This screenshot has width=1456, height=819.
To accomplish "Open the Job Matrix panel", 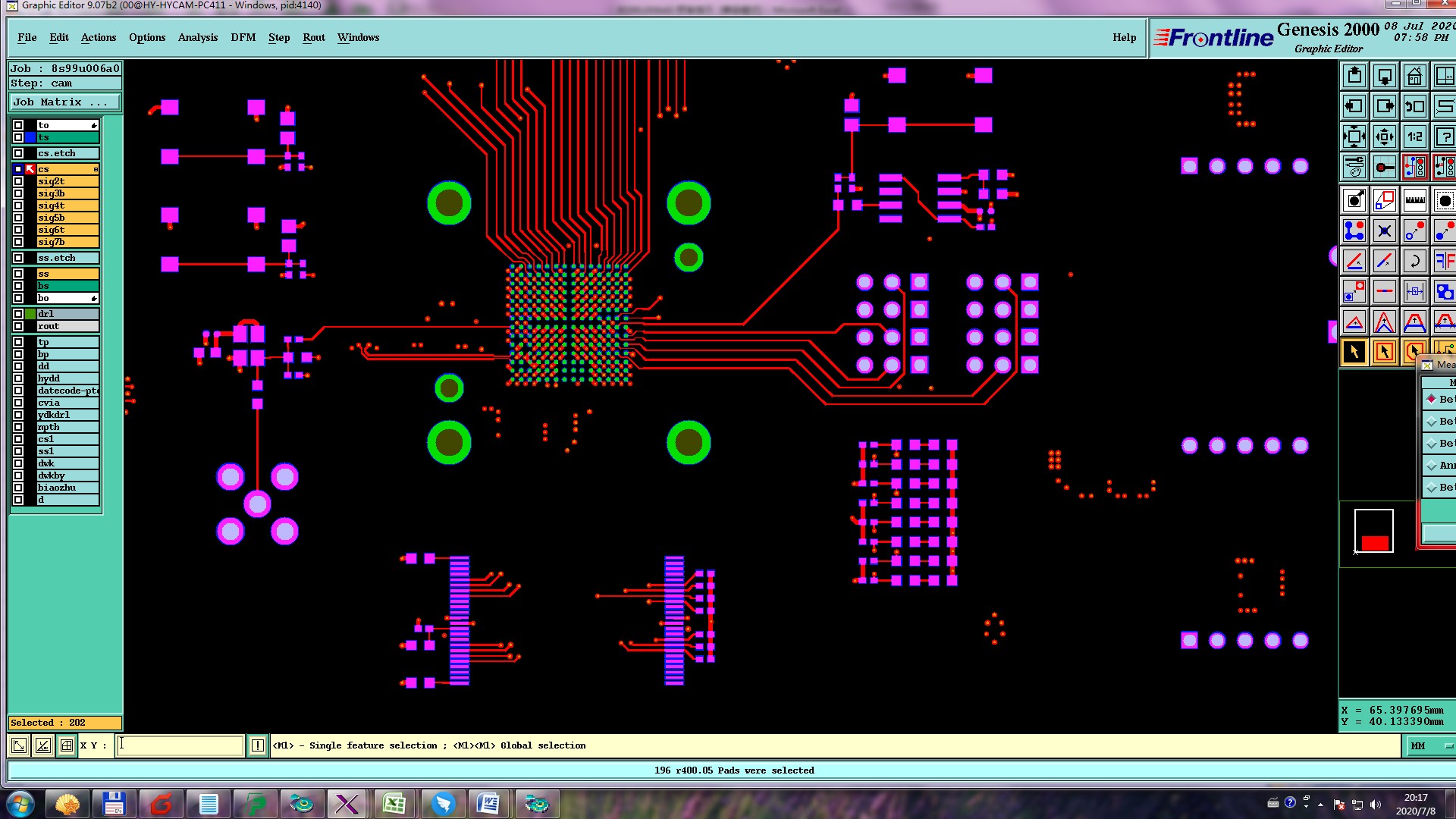I will (x=64, y=102).
